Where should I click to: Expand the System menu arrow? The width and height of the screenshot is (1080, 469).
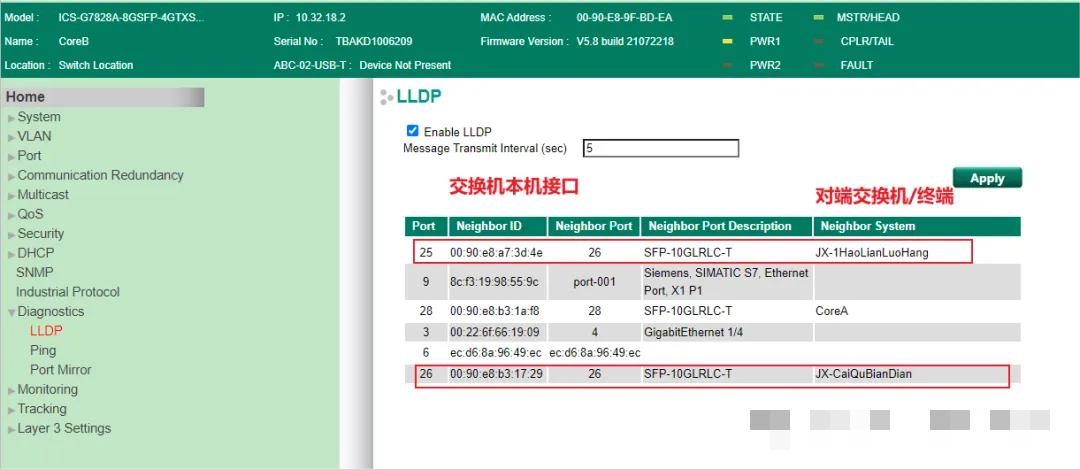(12, 118)
